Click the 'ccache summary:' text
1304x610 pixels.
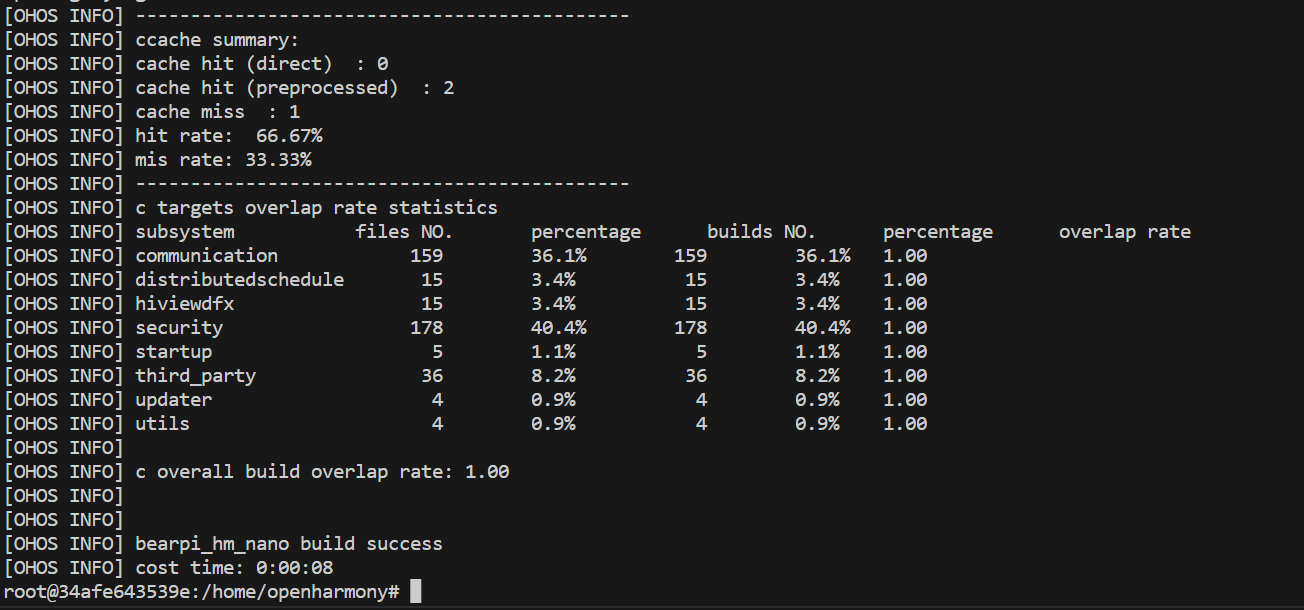217,40
